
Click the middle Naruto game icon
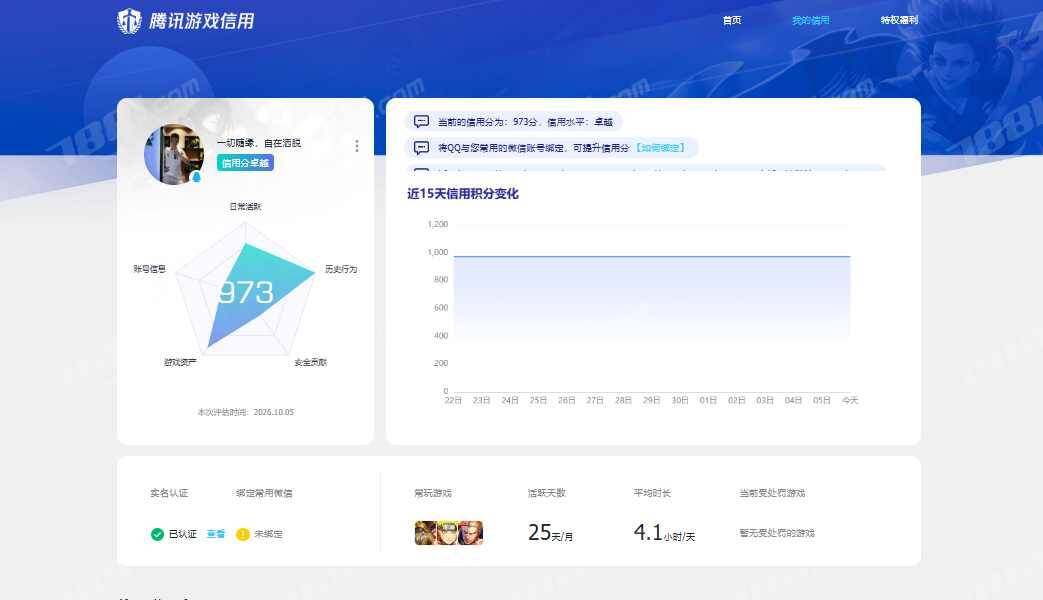point(448,533)
